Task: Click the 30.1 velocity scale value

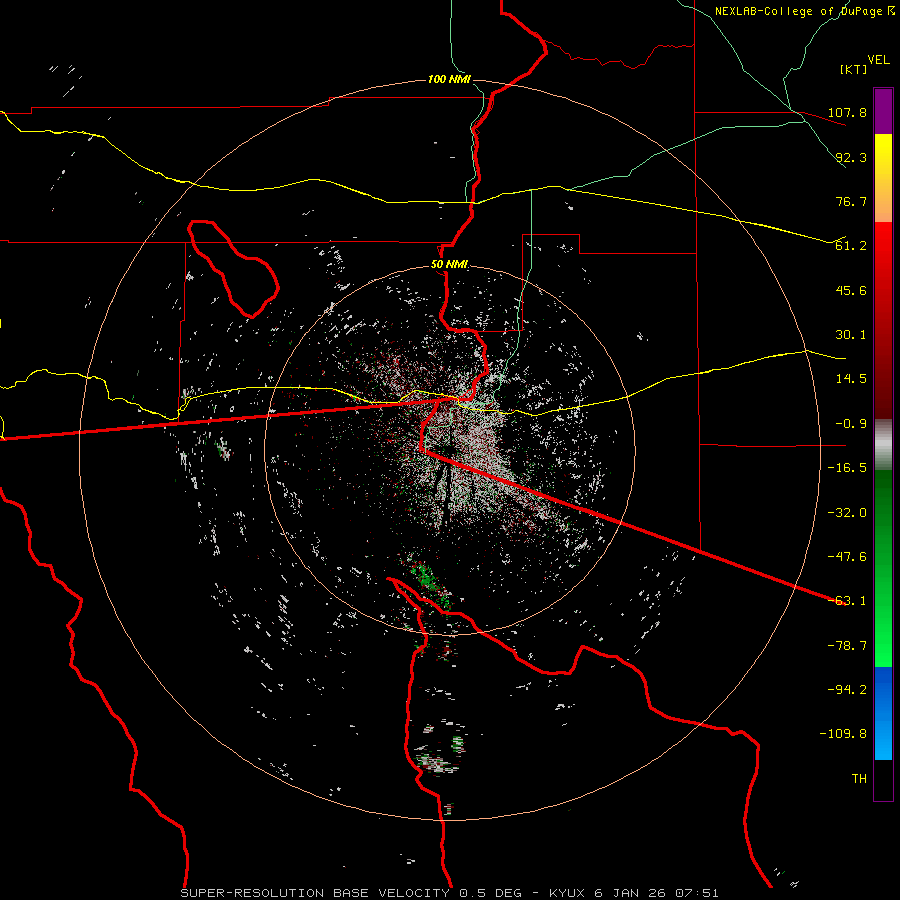Action: coord(851,335)
